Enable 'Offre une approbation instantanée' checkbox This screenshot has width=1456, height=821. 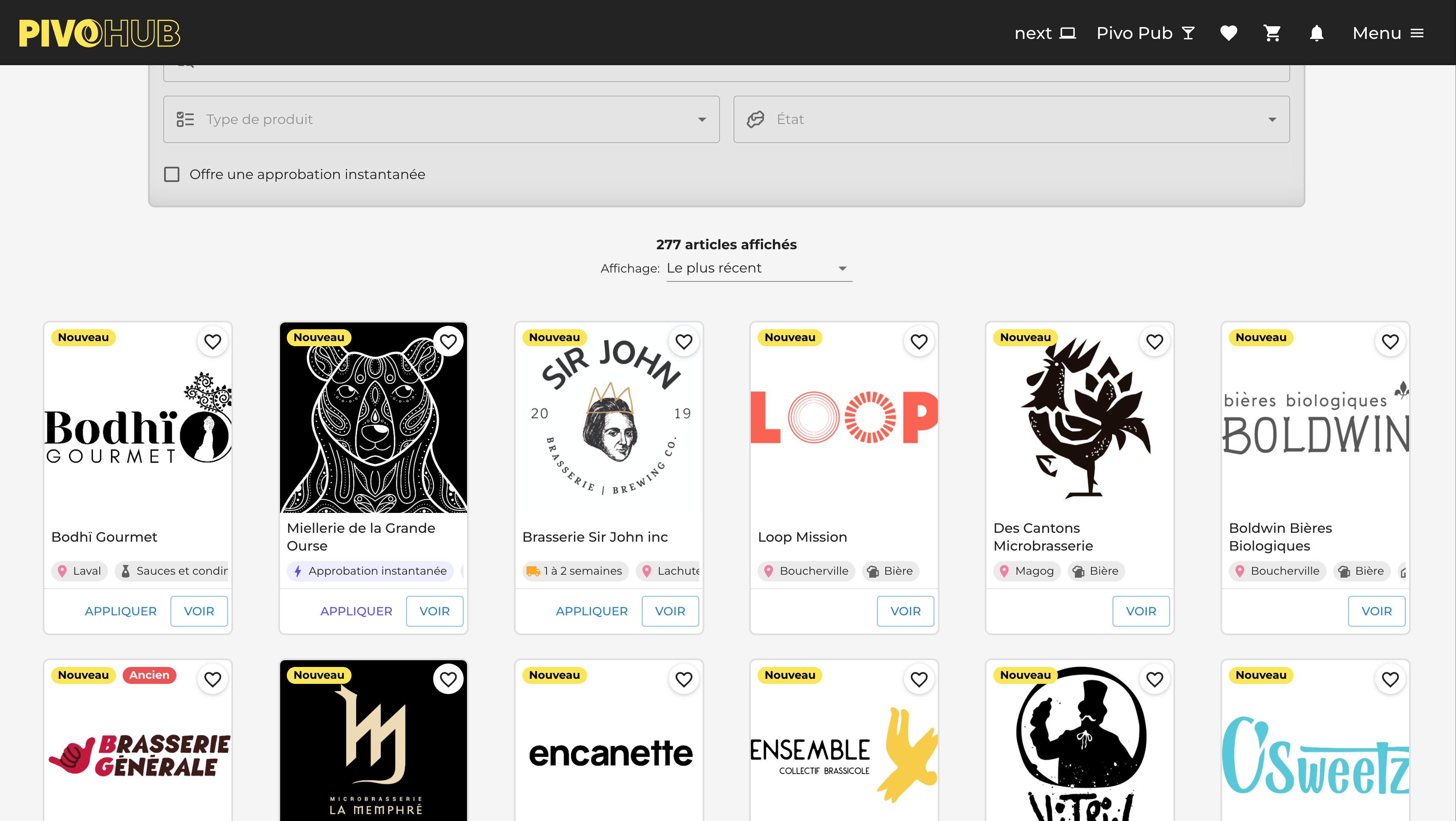tap(172, 174)
